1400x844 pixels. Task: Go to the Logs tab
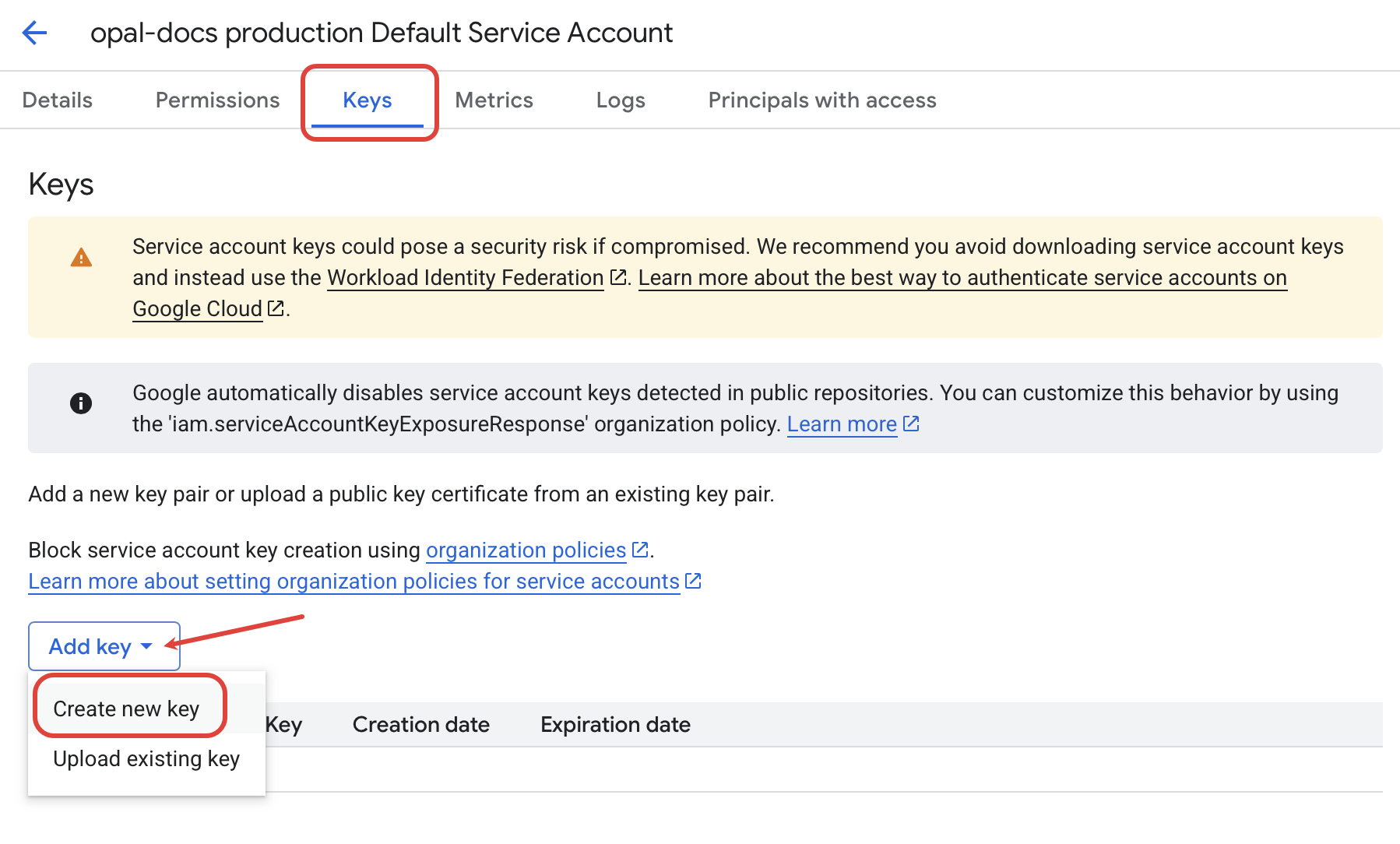point(621,100)
